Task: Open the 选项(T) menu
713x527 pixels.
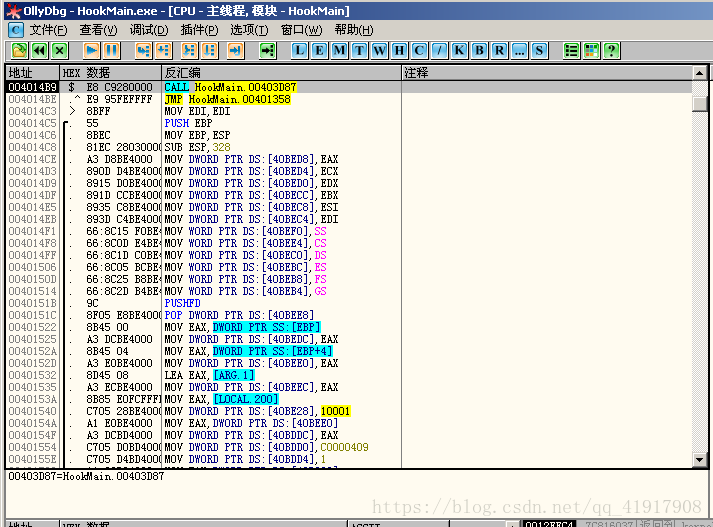Action: pyautogui.click(x=249, y=30)
